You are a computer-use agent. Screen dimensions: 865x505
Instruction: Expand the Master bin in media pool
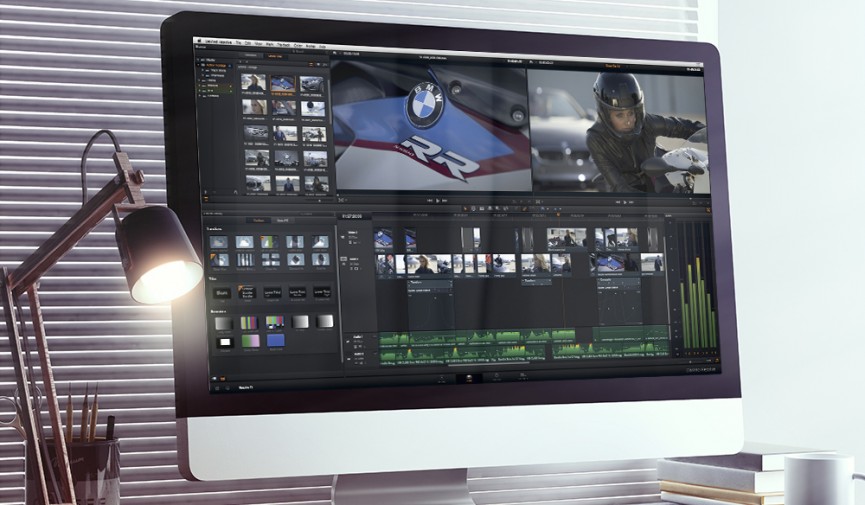tap(199, 60)
